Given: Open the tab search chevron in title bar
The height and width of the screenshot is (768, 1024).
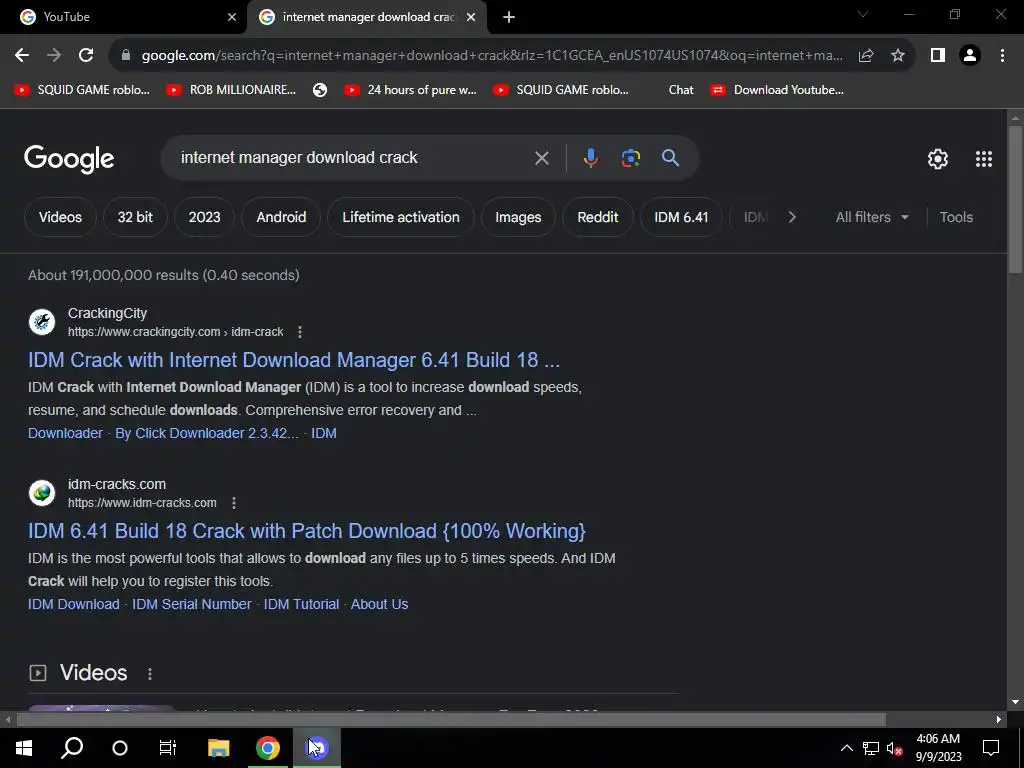Looking at the screenshot, I should [x=863, y=14].
